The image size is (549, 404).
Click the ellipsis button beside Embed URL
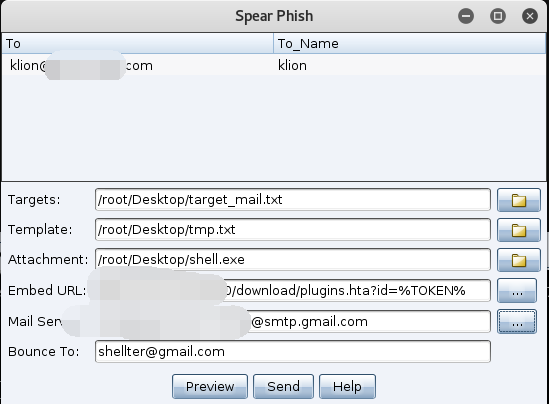517,291
